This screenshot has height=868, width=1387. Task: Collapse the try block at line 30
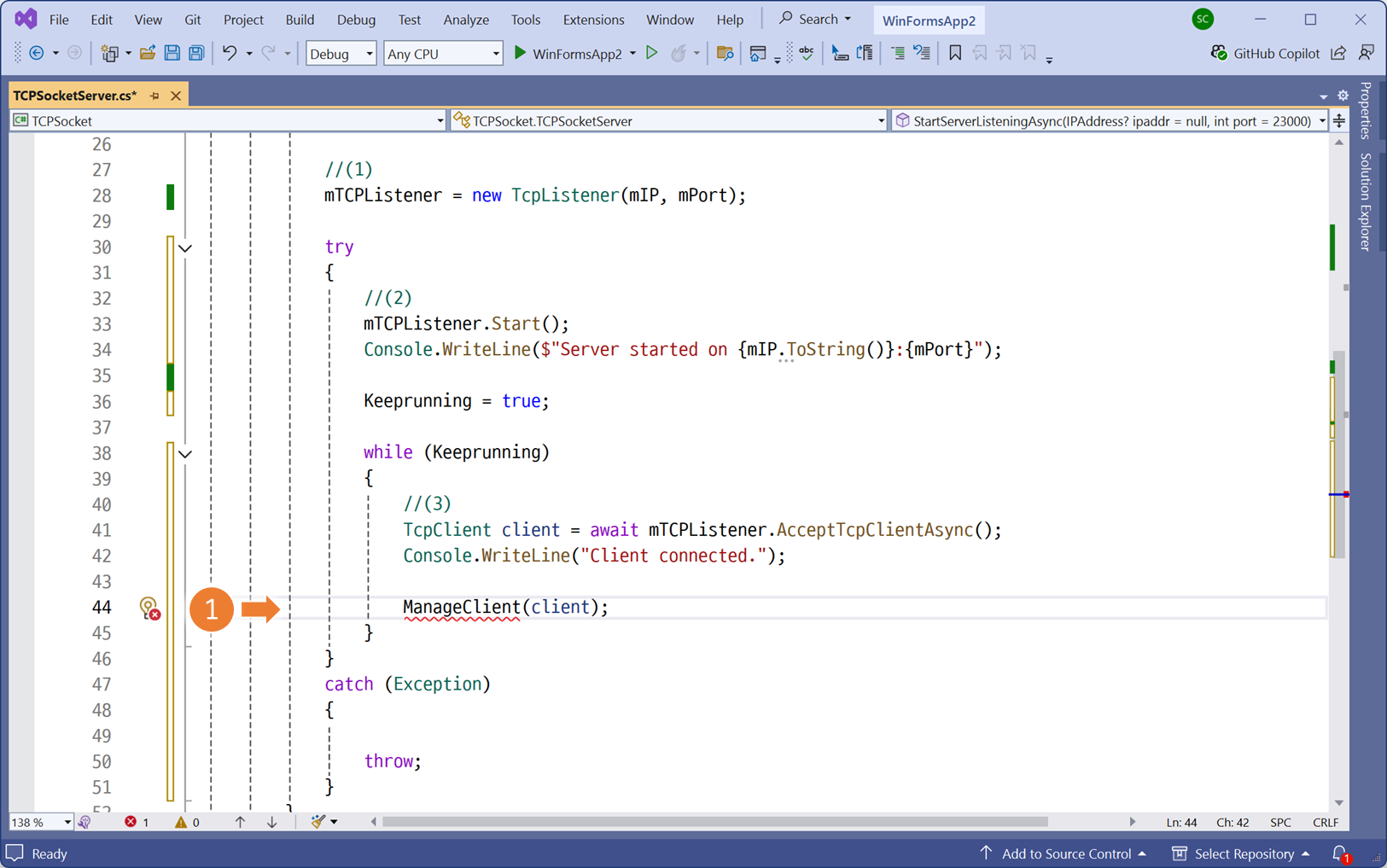pyautogui.click(x=185, y=248)
